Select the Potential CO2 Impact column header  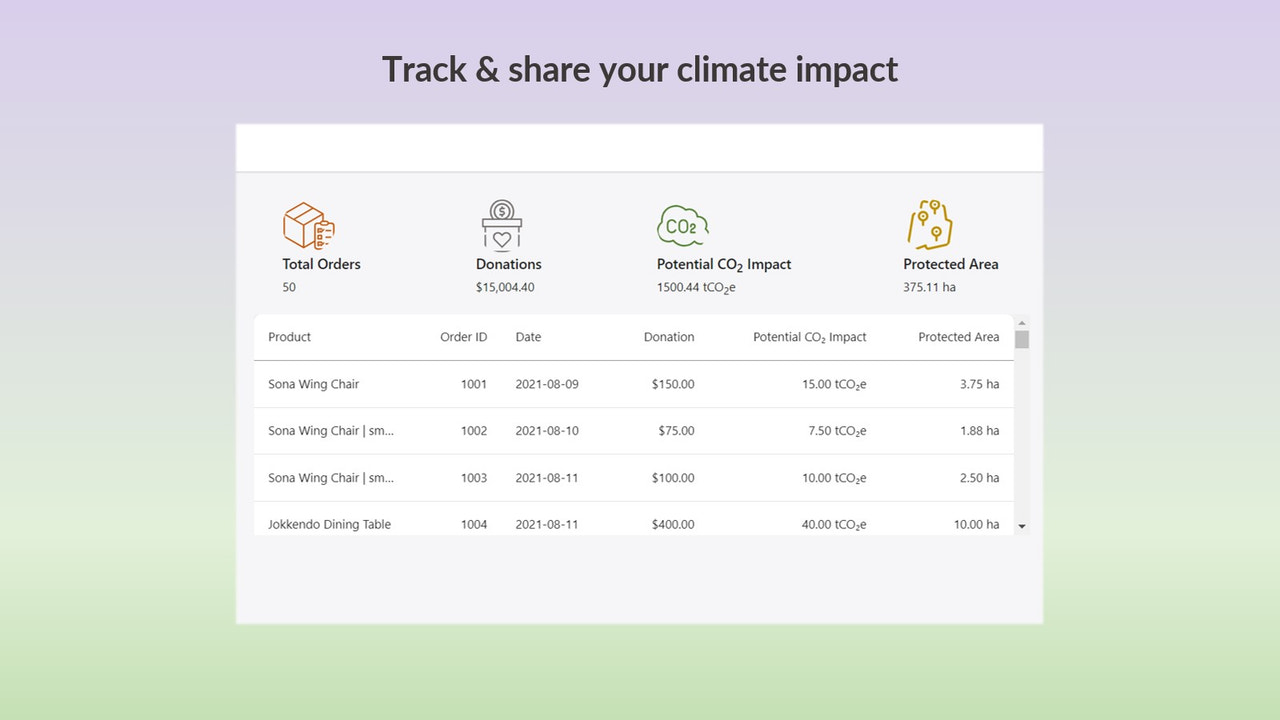[810, 337]
